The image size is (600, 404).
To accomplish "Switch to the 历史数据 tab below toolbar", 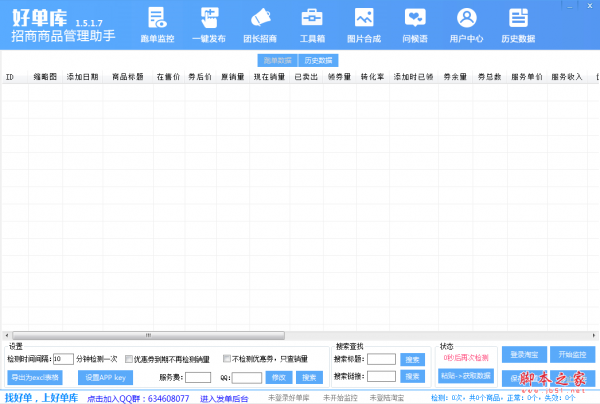I will click(x=318, y=60).
